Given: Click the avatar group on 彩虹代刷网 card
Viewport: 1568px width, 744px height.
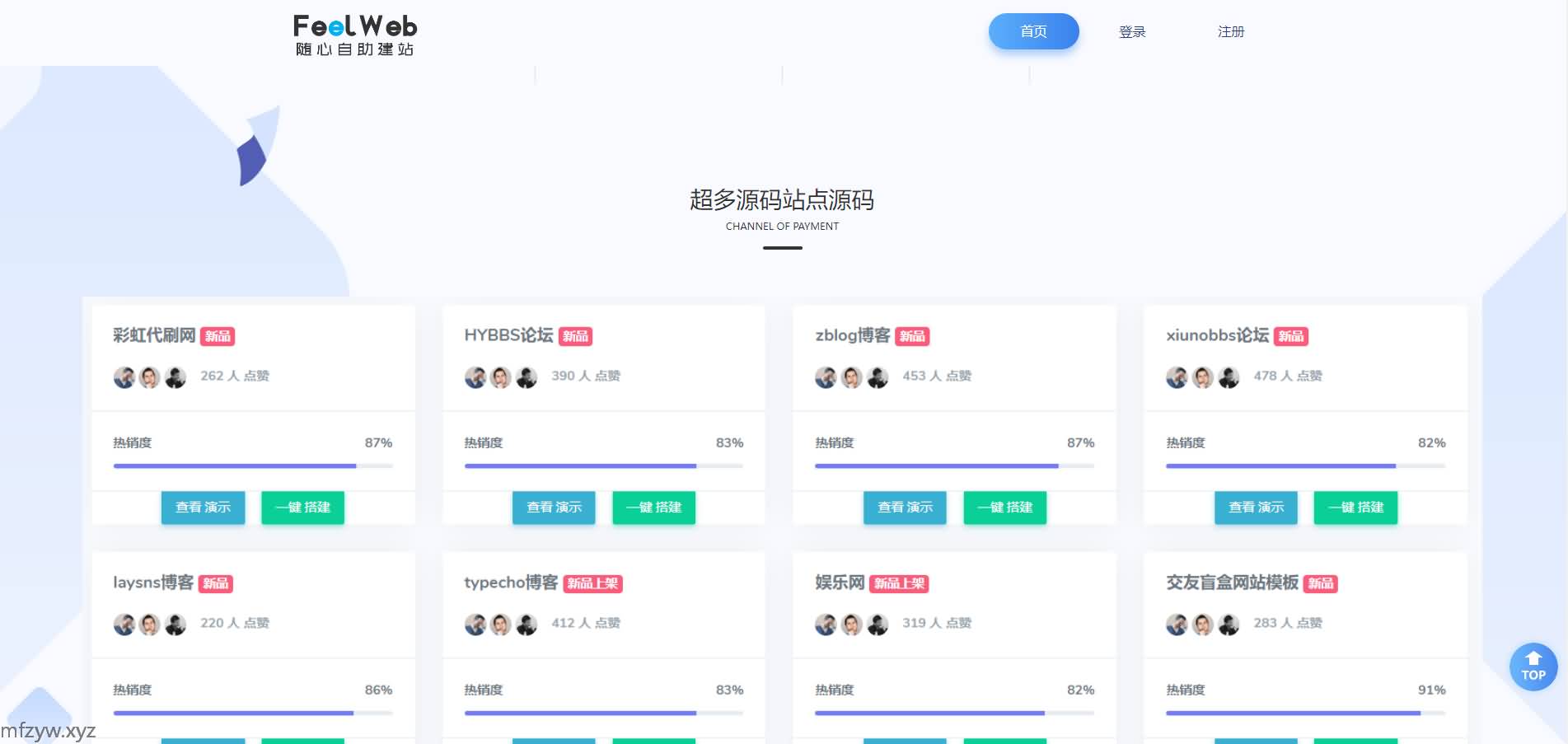Looking at the screenshot, I should point(150,377).
